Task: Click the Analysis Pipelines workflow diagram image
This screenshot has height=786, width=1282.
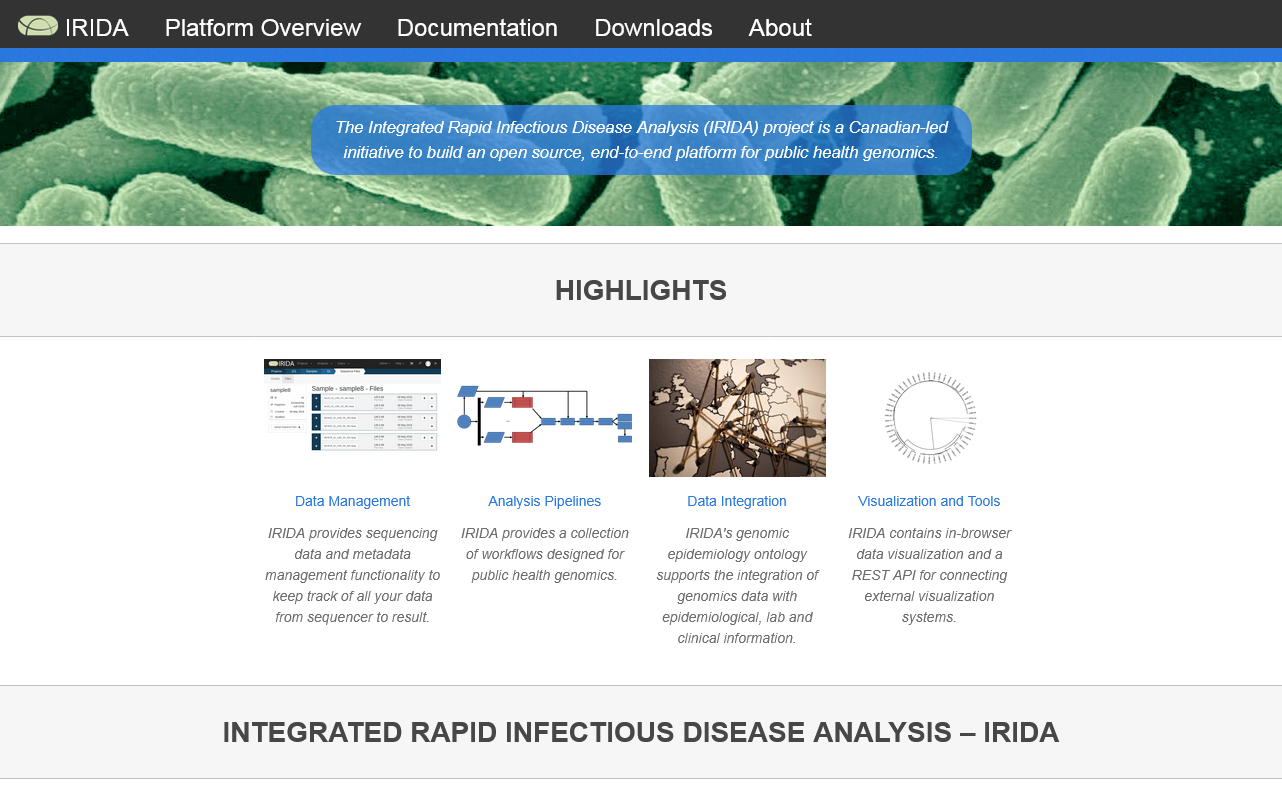Action: pos(545,414)
